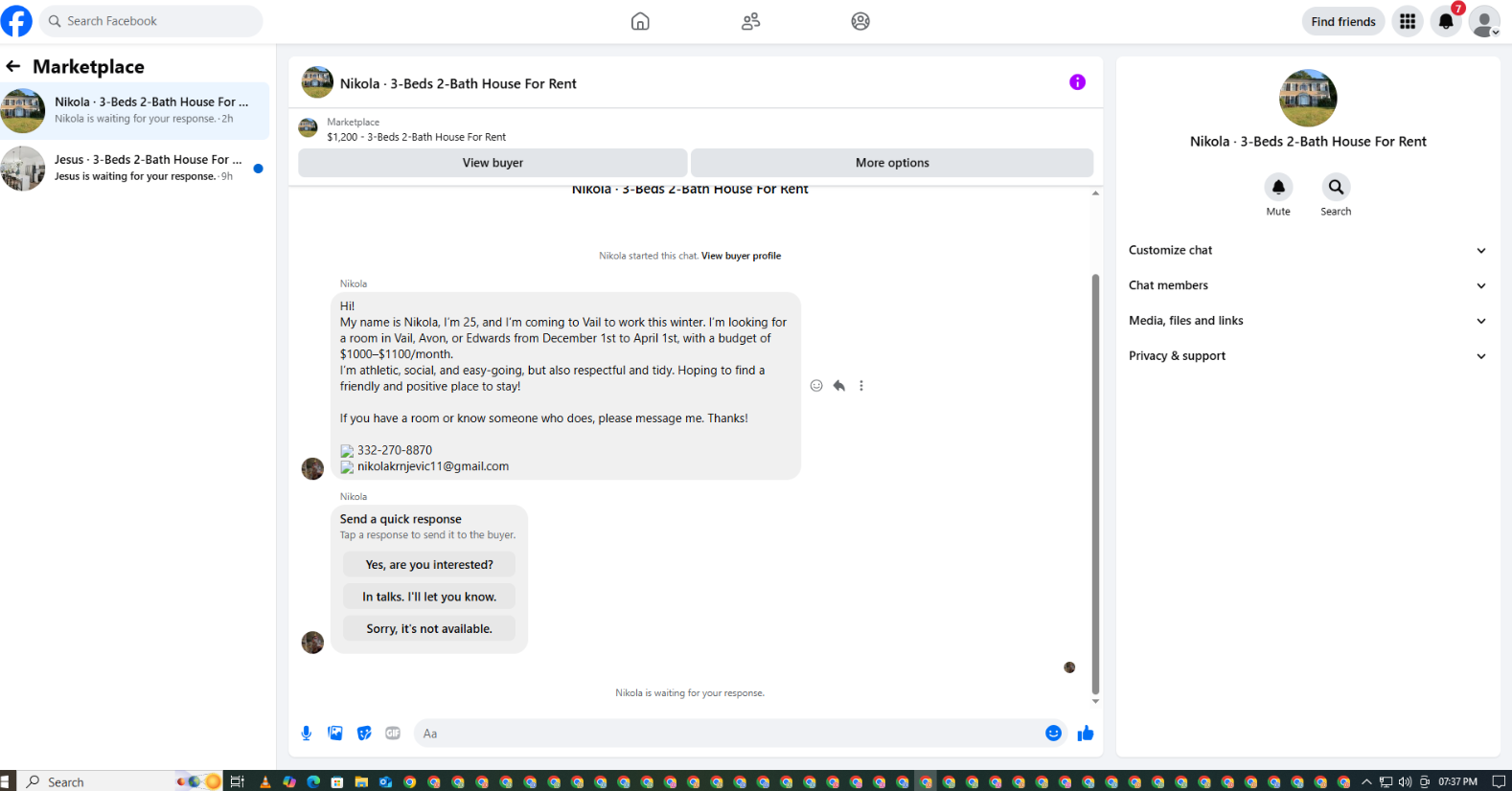This screenshot has width=1512, height=791.
Task: Reply to Nikola's message
Action: coord(839,386)
